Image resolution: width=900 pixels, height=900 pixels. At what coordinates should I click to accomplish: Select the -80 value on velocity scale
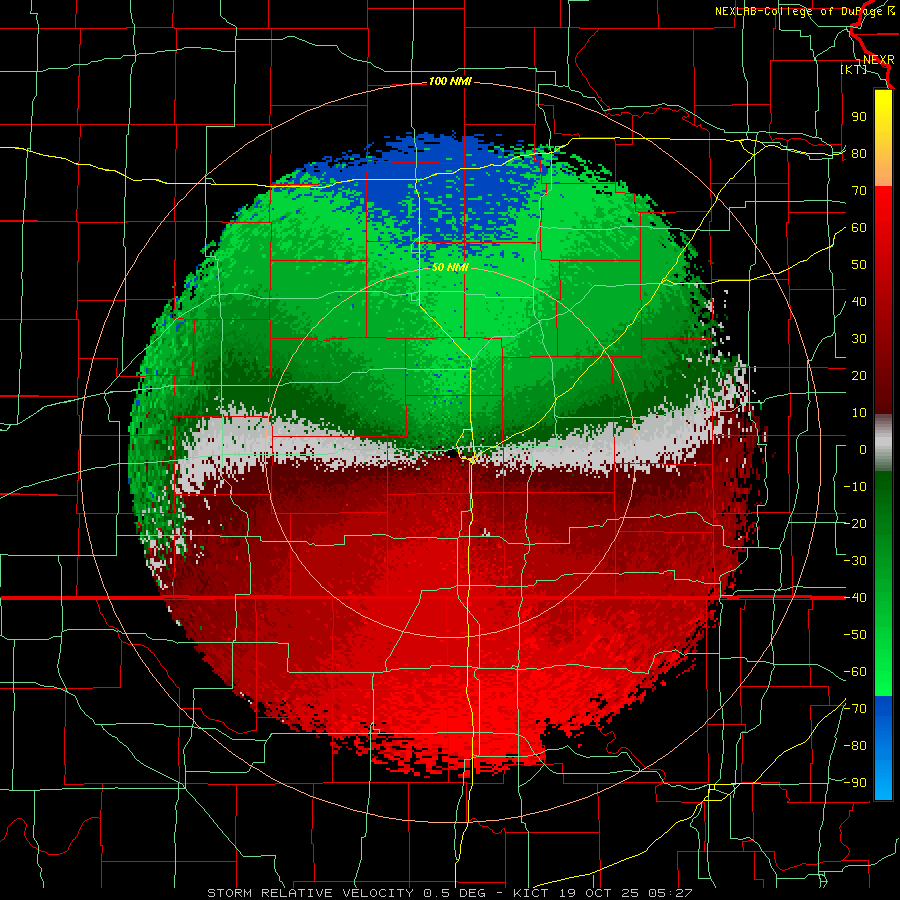(x=855, y=746)
